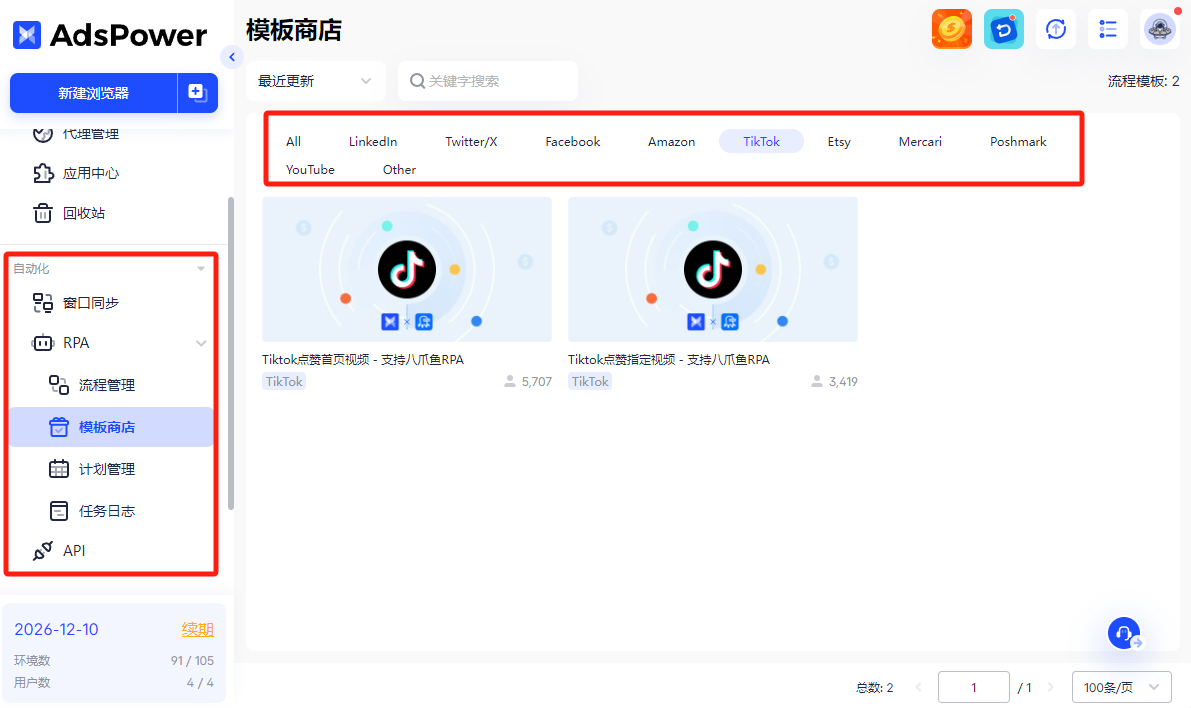
Task: Click the 模板商店 page title
Action: point(294,30)
